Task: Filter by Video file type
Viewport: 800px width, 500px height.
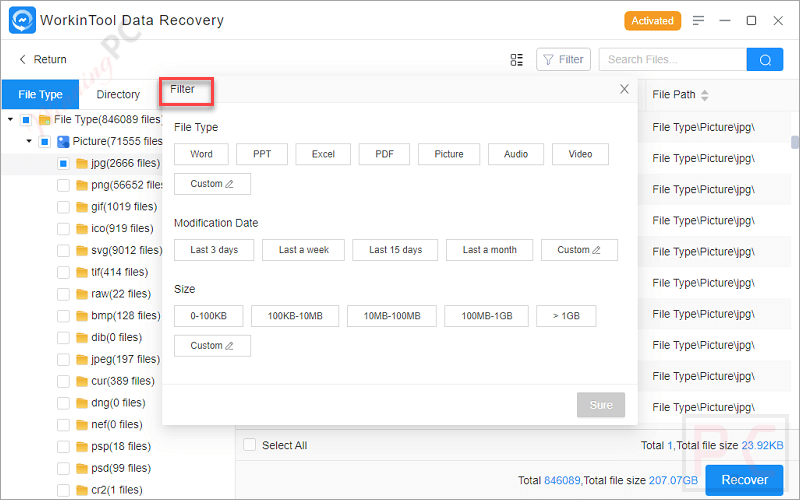Action: click(x=580, y=154)
